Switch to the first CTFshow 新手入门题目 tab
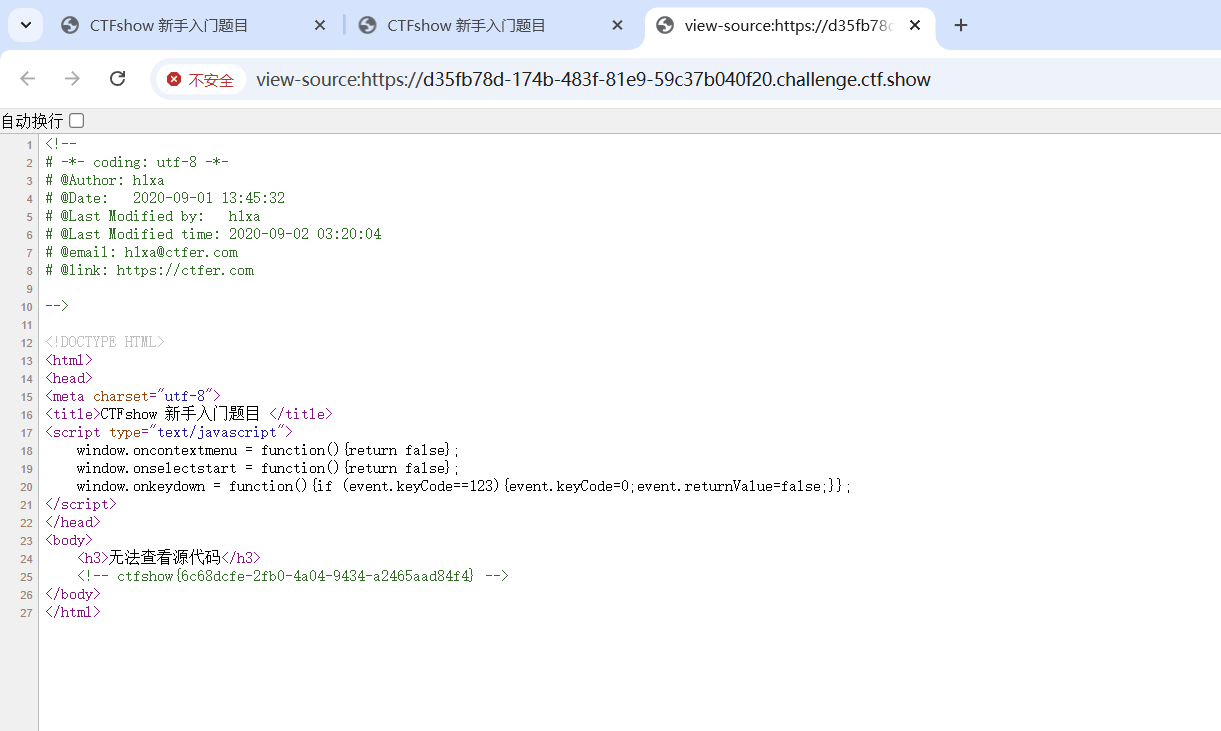Image resolution: width=1221 pixels, height=731 pixels. point(168,26)
